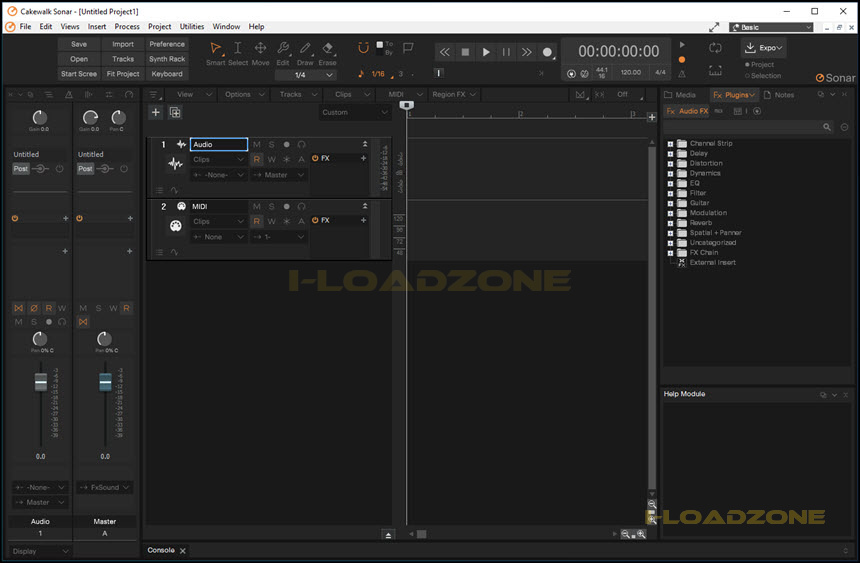
Task: Open the Audio track input -None- dropdown
Action: [x=218, y=174]
